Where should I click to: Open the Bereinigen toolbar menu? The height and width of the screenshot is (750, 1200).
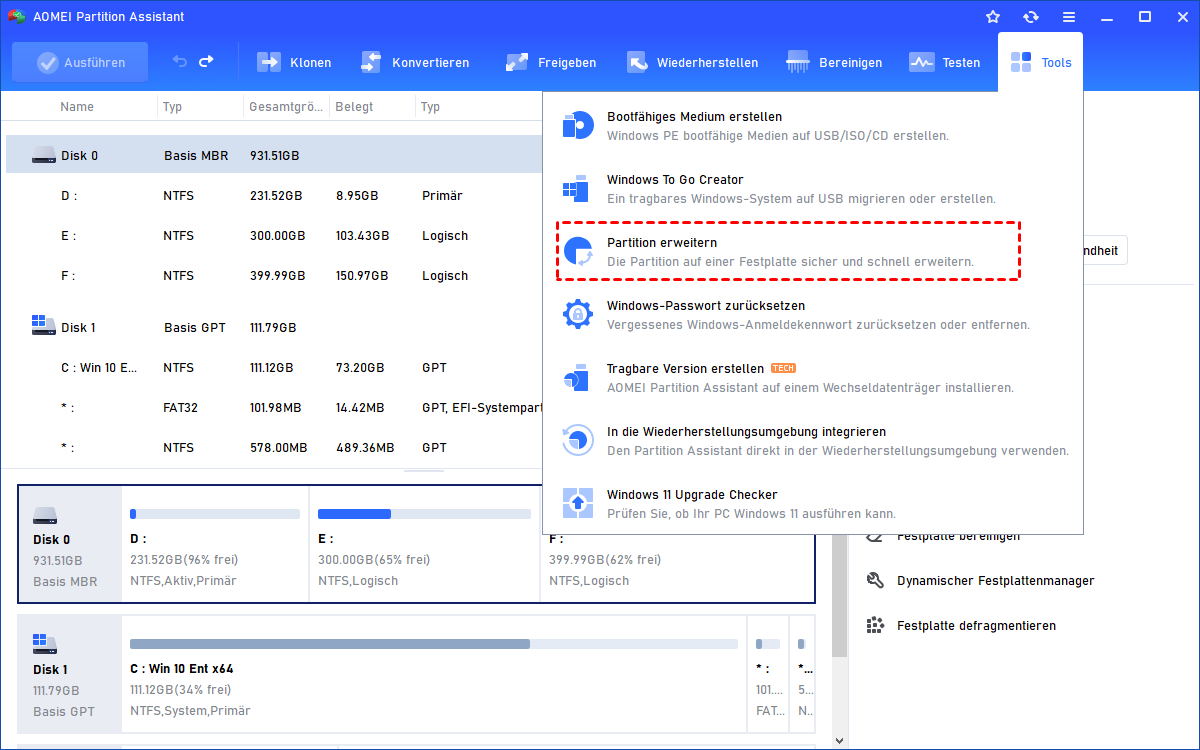[834, 62]
